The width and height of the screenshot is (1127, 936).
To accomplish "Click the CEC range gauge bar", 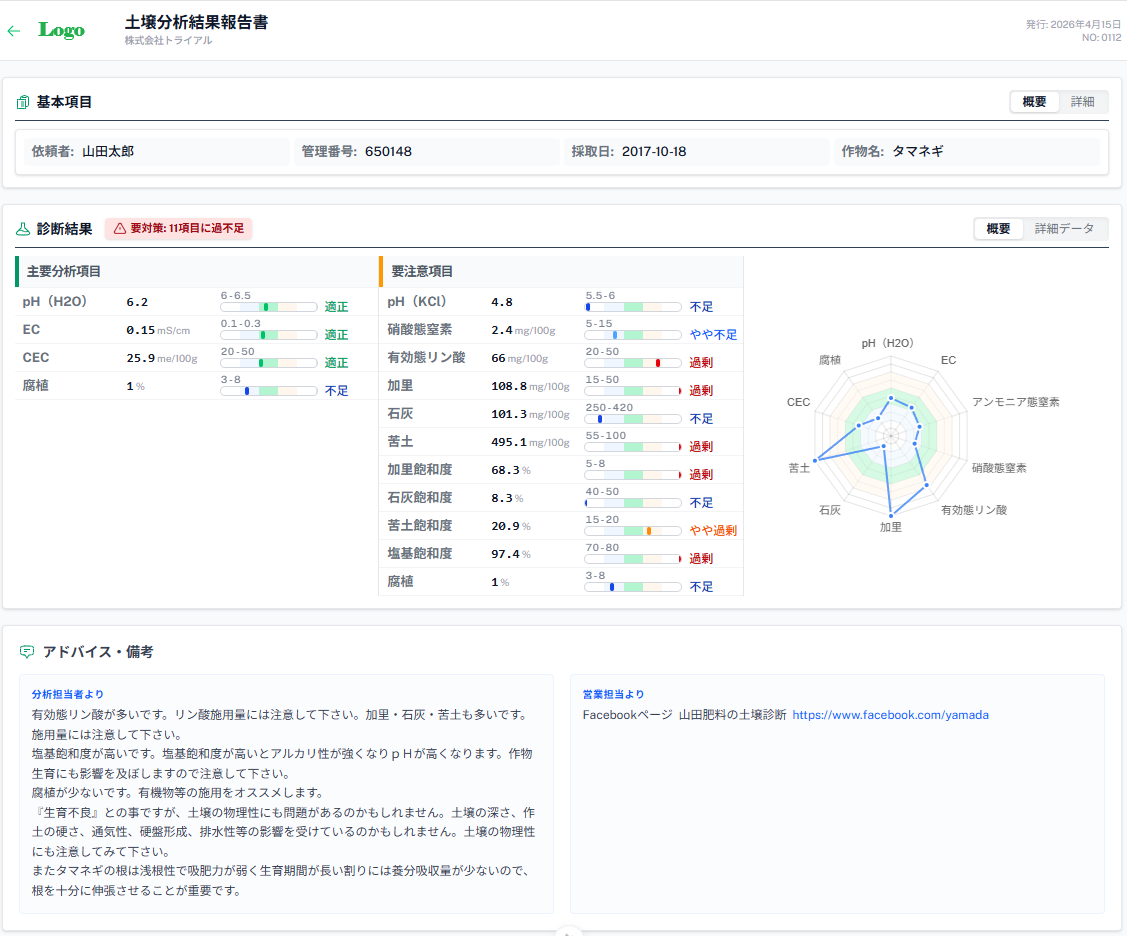I will 269,363.
